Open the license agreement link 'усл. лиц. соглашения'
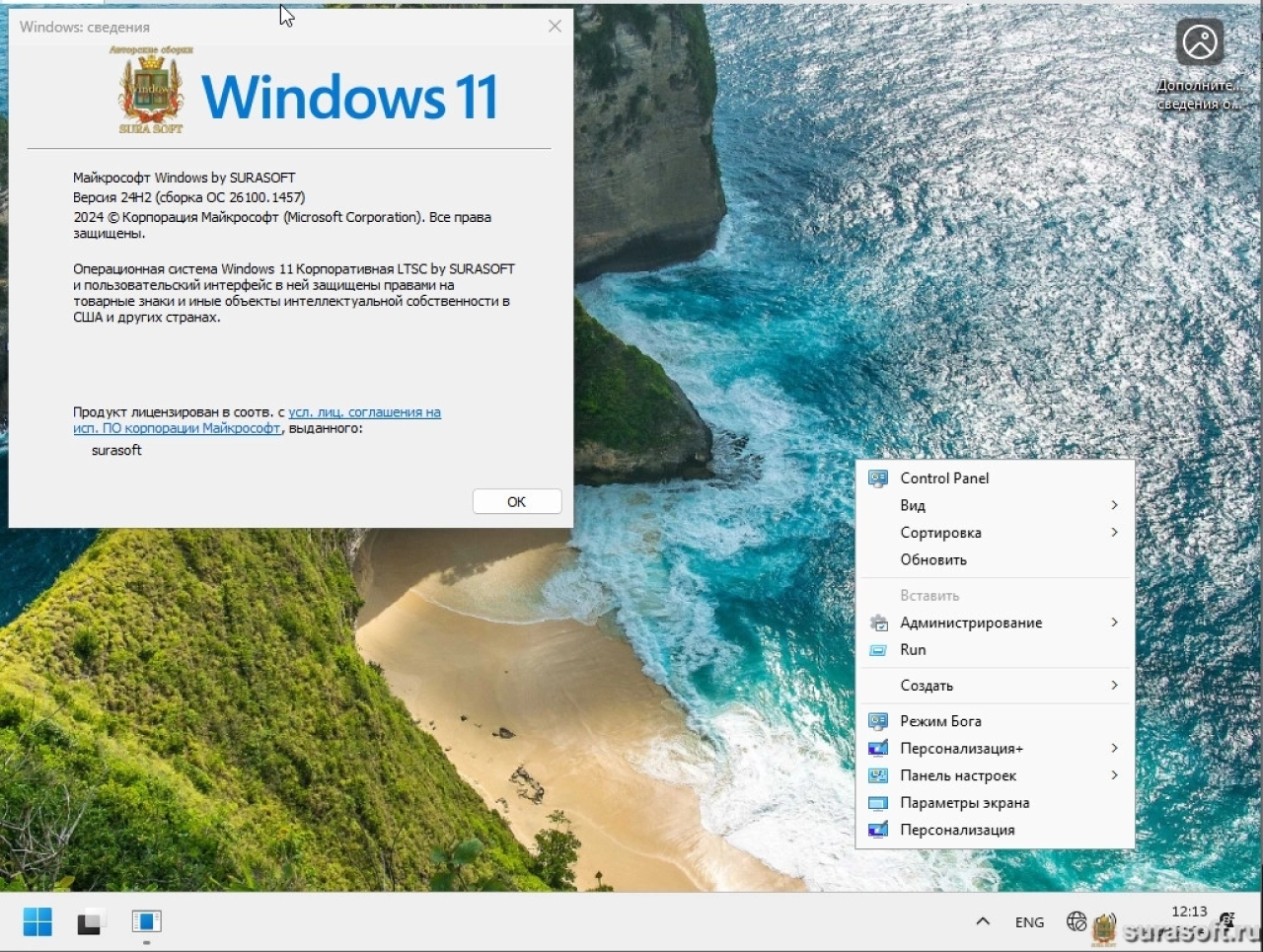The image size is (1263, 952). [x=365, y=412]
